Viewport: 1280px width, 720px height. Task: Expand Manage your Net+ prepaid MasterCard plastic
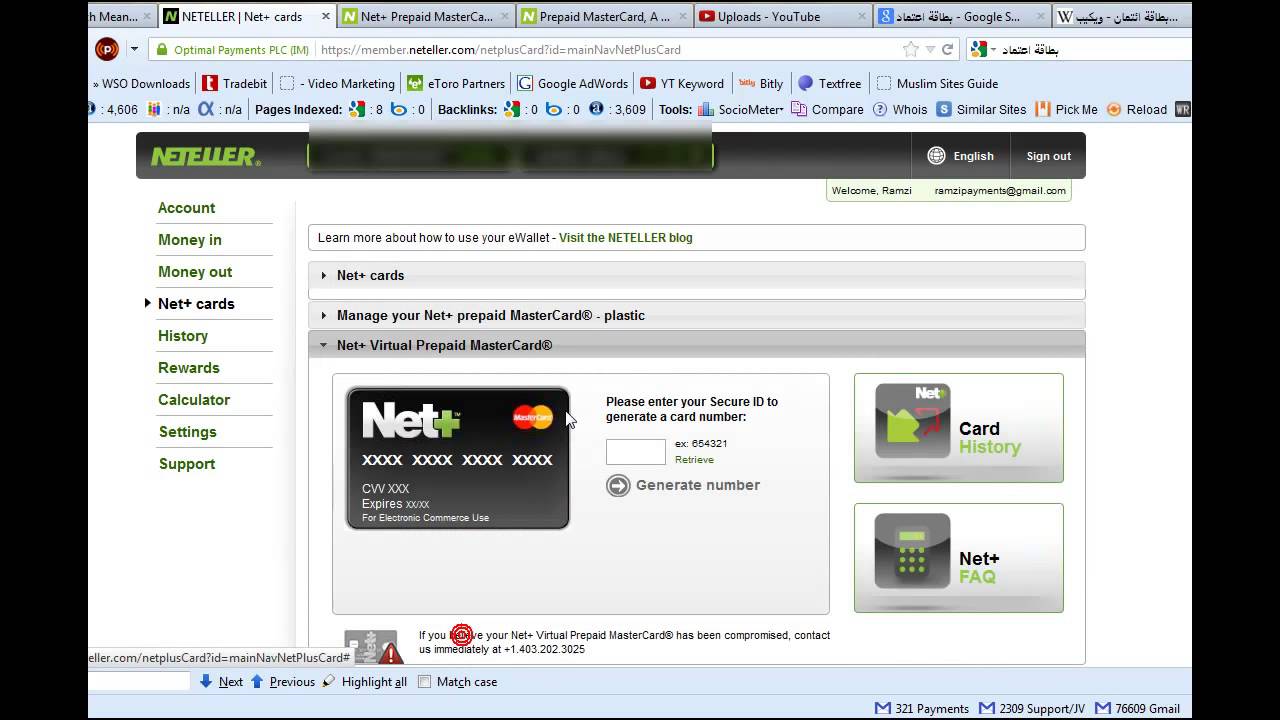click(697, 316)
